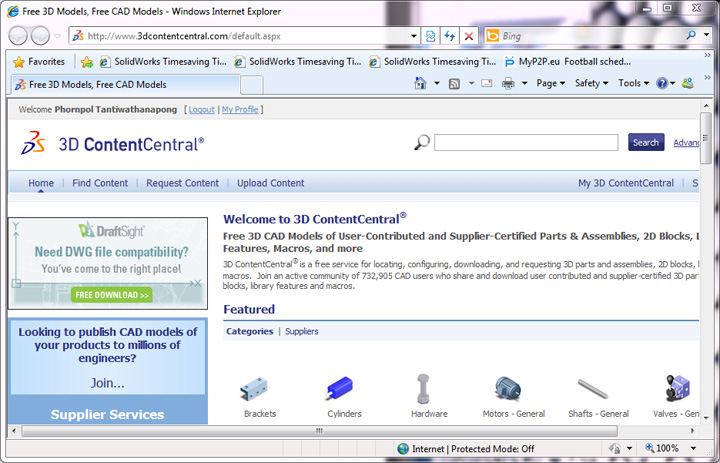Viewport: 720px width, 463px height.
Task: Switch to the Suppliers featured tab
Action: [x=301, y=331]
